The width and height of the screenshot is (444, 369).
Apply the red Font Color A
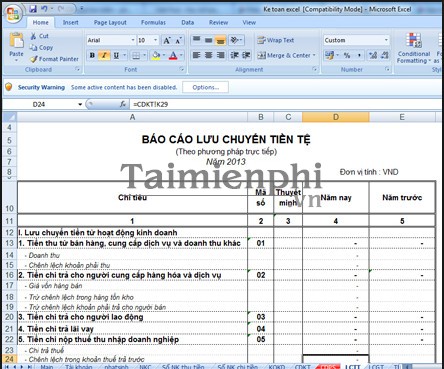point(173,55)
